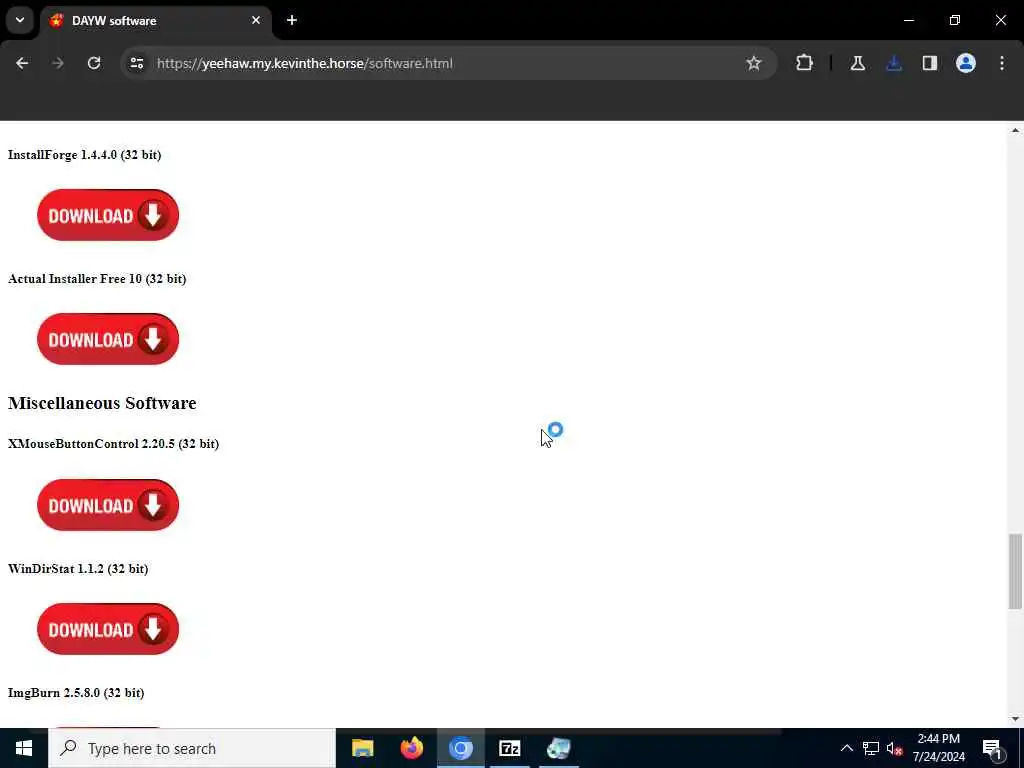Image resolution: width=1024 pixels, height=768 pixels.
Task: Download WinDirStat 1.1.2
Action: point(108,629)
